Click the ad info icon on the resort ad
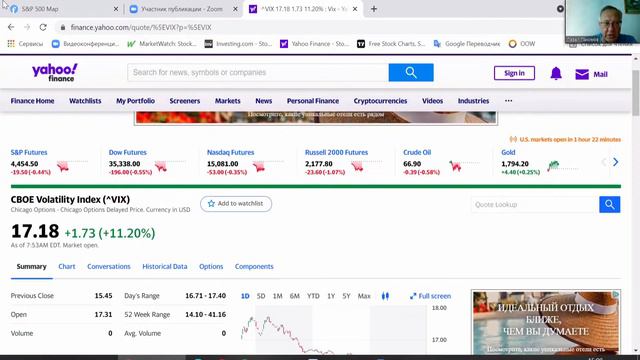640x360 pixels. pyautogui.click(x=616, y=294)
